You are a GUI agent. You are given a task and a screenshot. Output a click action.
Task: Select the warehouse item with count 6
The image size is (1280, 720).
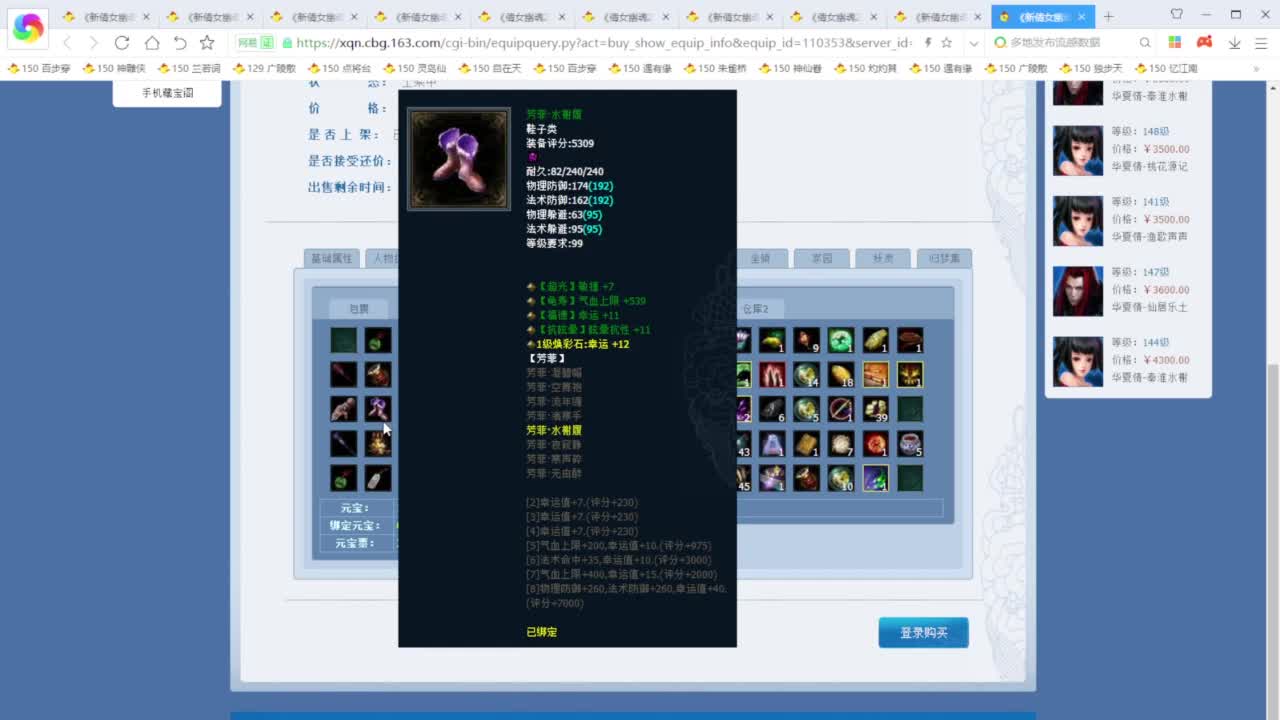(x=772, y=408)
